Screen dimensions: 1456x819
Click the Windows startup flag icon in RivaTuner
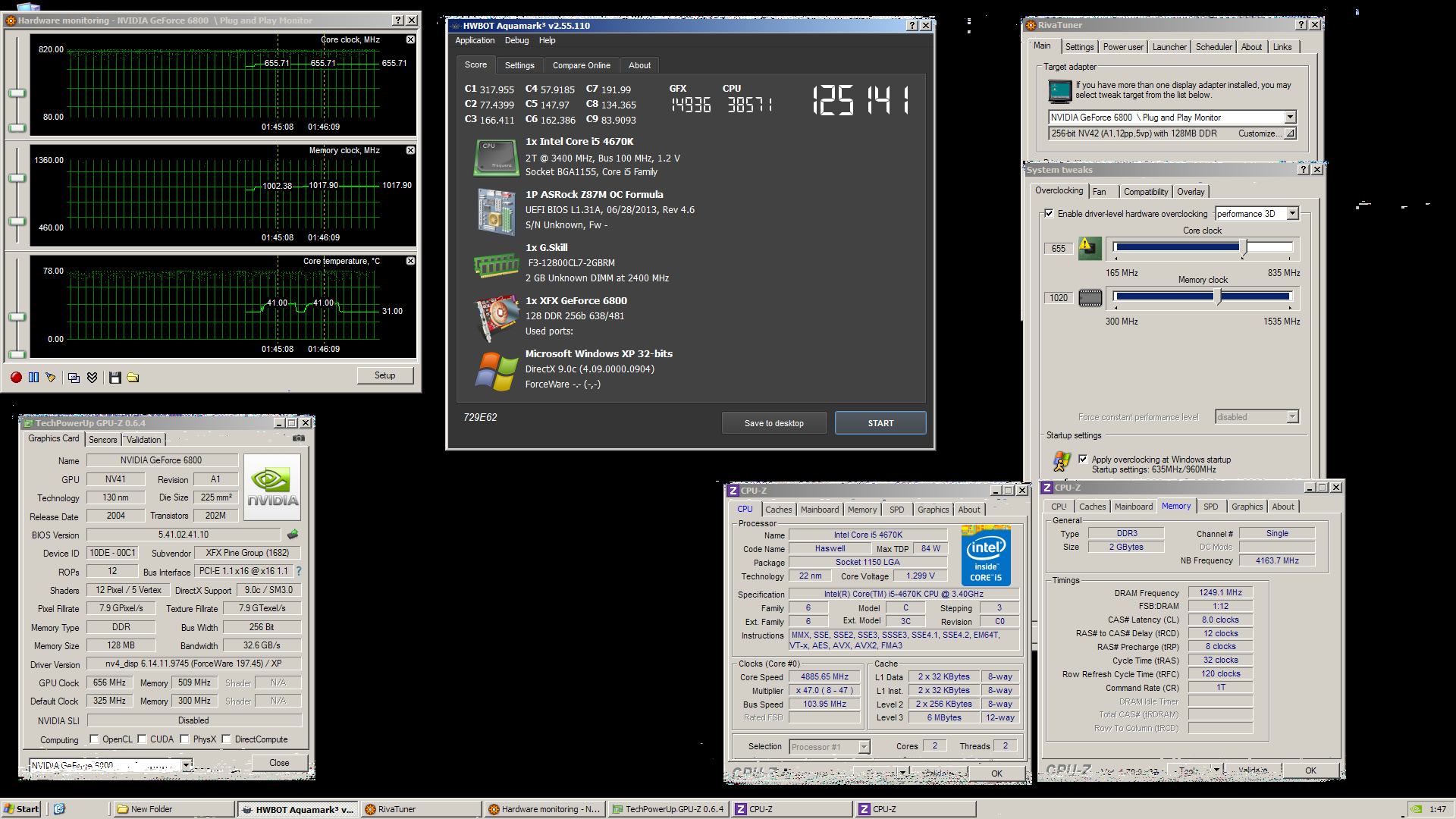click(x=1062, y=460)
